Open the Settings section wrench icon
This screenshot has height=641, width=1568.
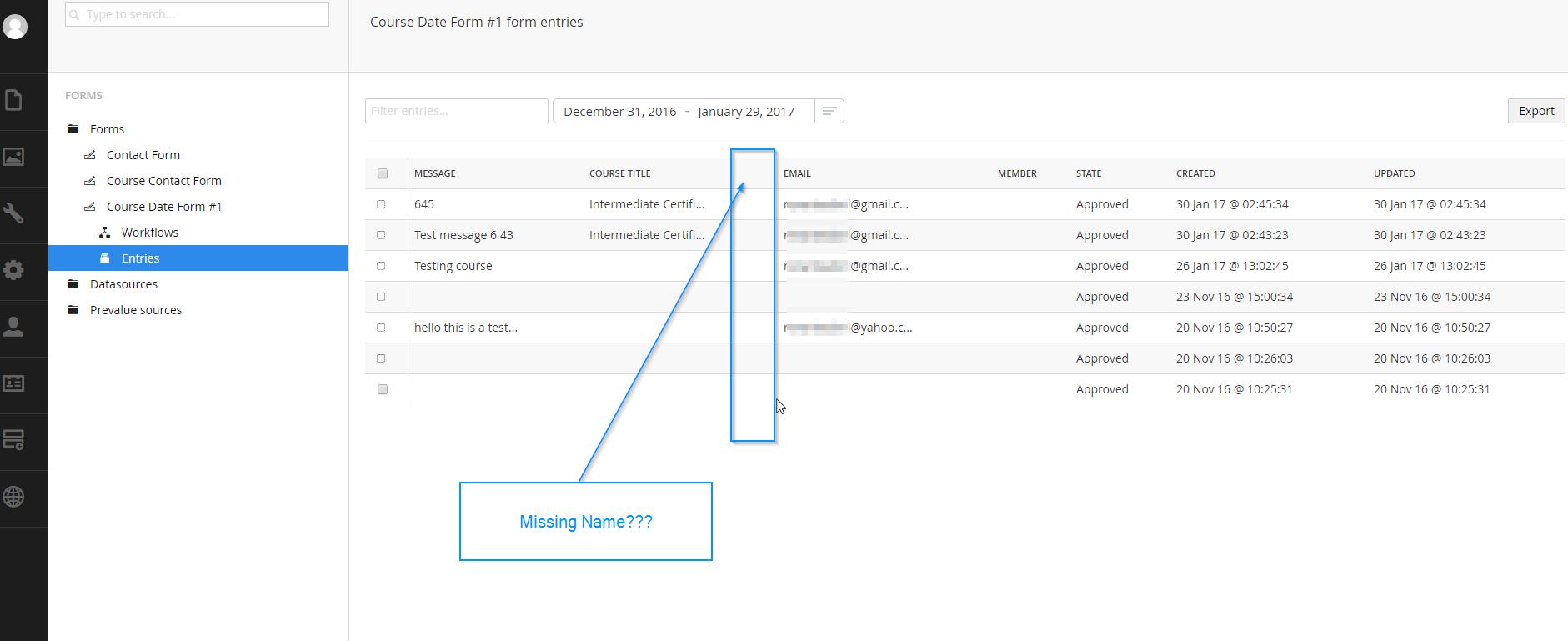[x=13, y=213]
